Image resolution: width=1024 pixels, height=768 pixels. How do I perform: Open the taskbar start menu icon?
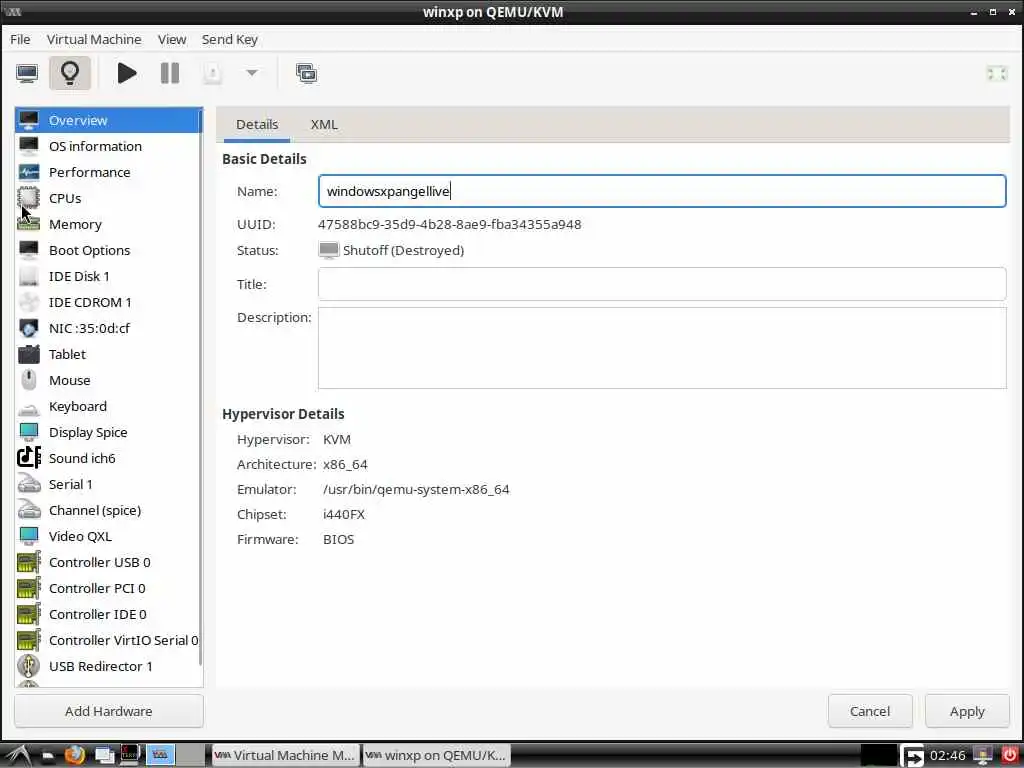(18, 755)
